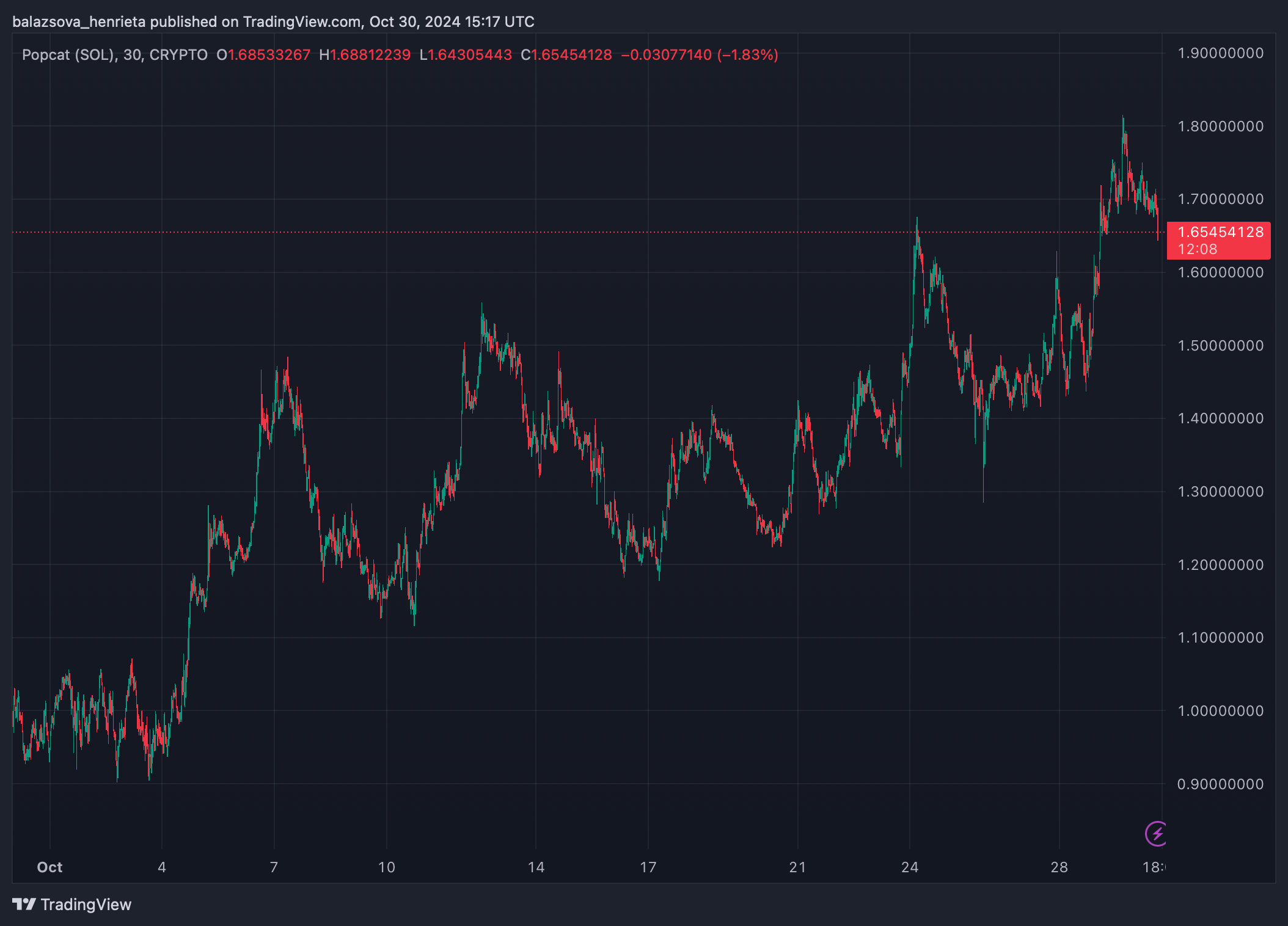Click the Oct date label on time axis
The height and width of the screenshot is (926, 1288).
tap(49, 867)
